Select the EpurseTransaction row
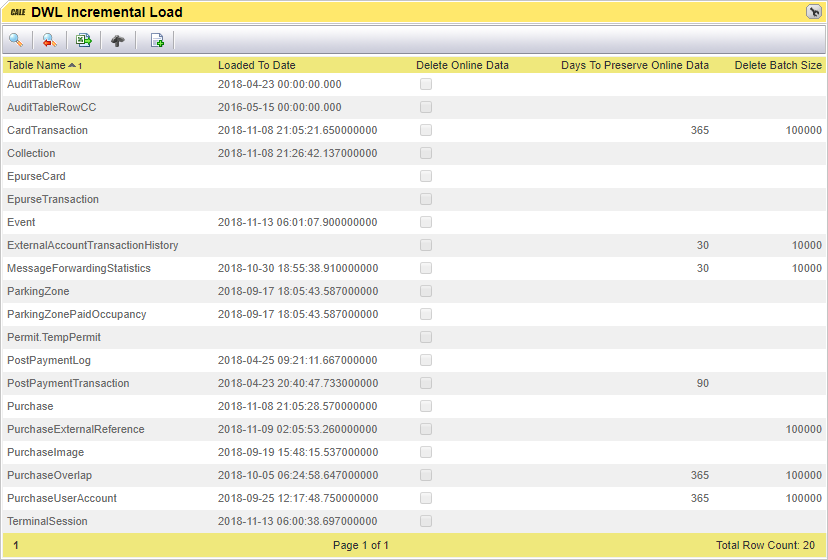The height and width of the screenshot is (560, 828). [x=53, y=199]
